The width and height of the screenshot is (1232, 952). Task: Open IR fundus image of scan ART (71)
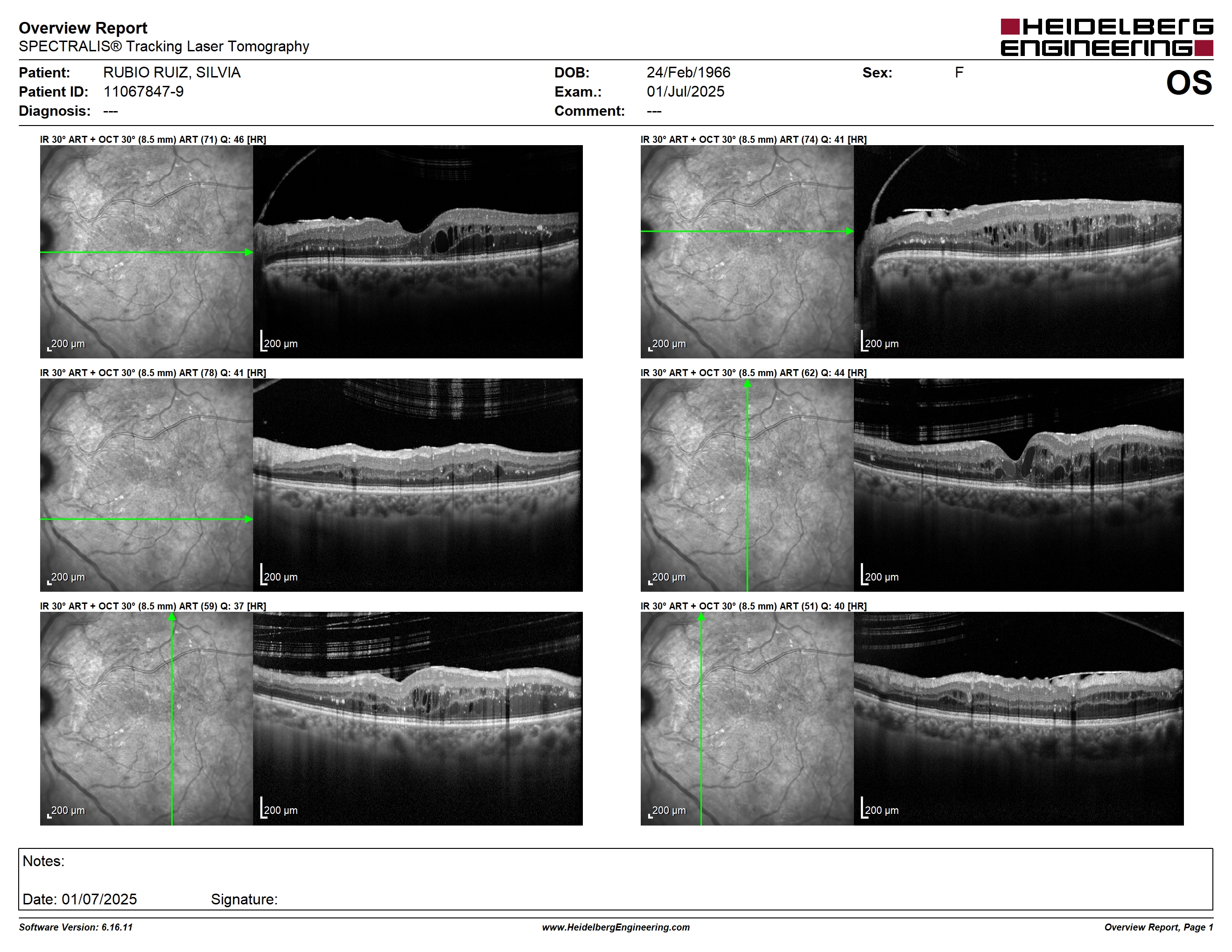pos(146,252)
